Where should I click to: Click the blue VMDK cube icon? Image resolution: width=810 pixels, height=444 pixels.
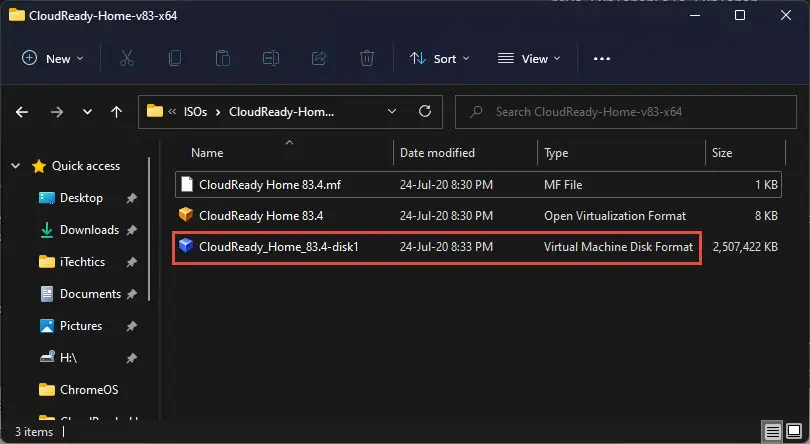tap(186, 246)
